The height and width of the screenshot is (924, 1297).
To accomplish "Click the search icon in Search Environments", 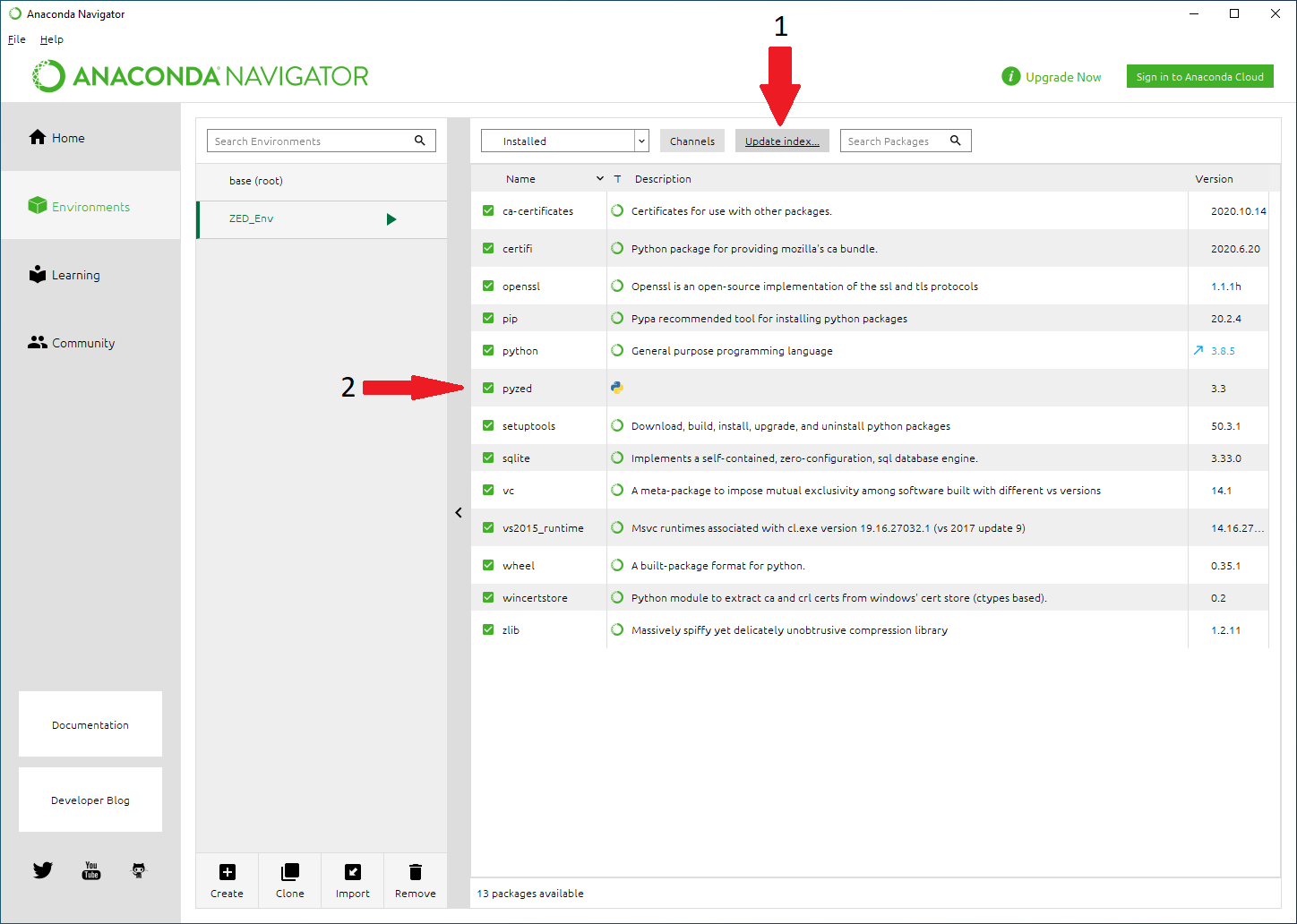I will 420,141.
